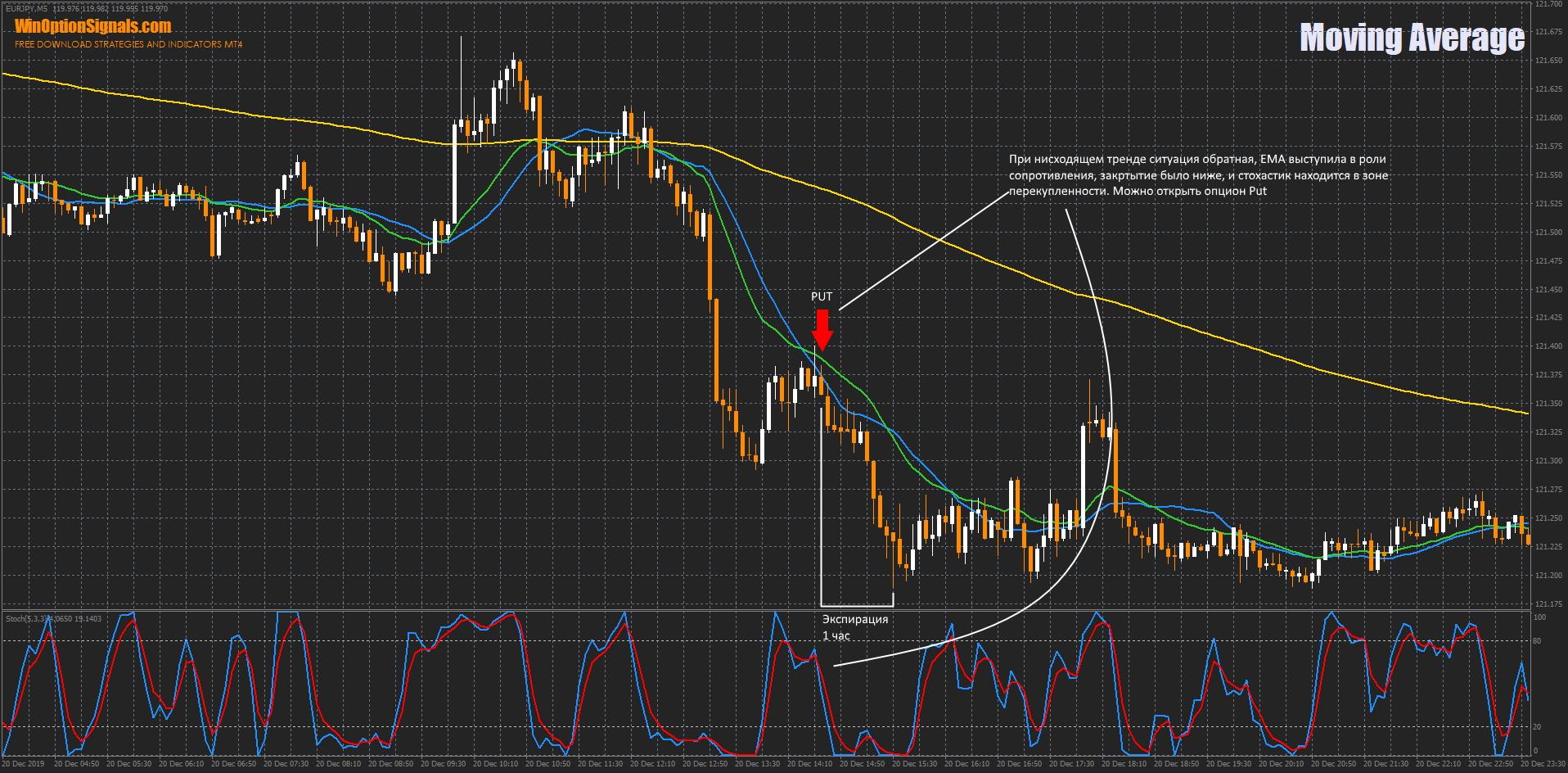Viewport: 1568px width, 773px height.
Task: Select the Moving Average title label
Action: point(1412,38)
